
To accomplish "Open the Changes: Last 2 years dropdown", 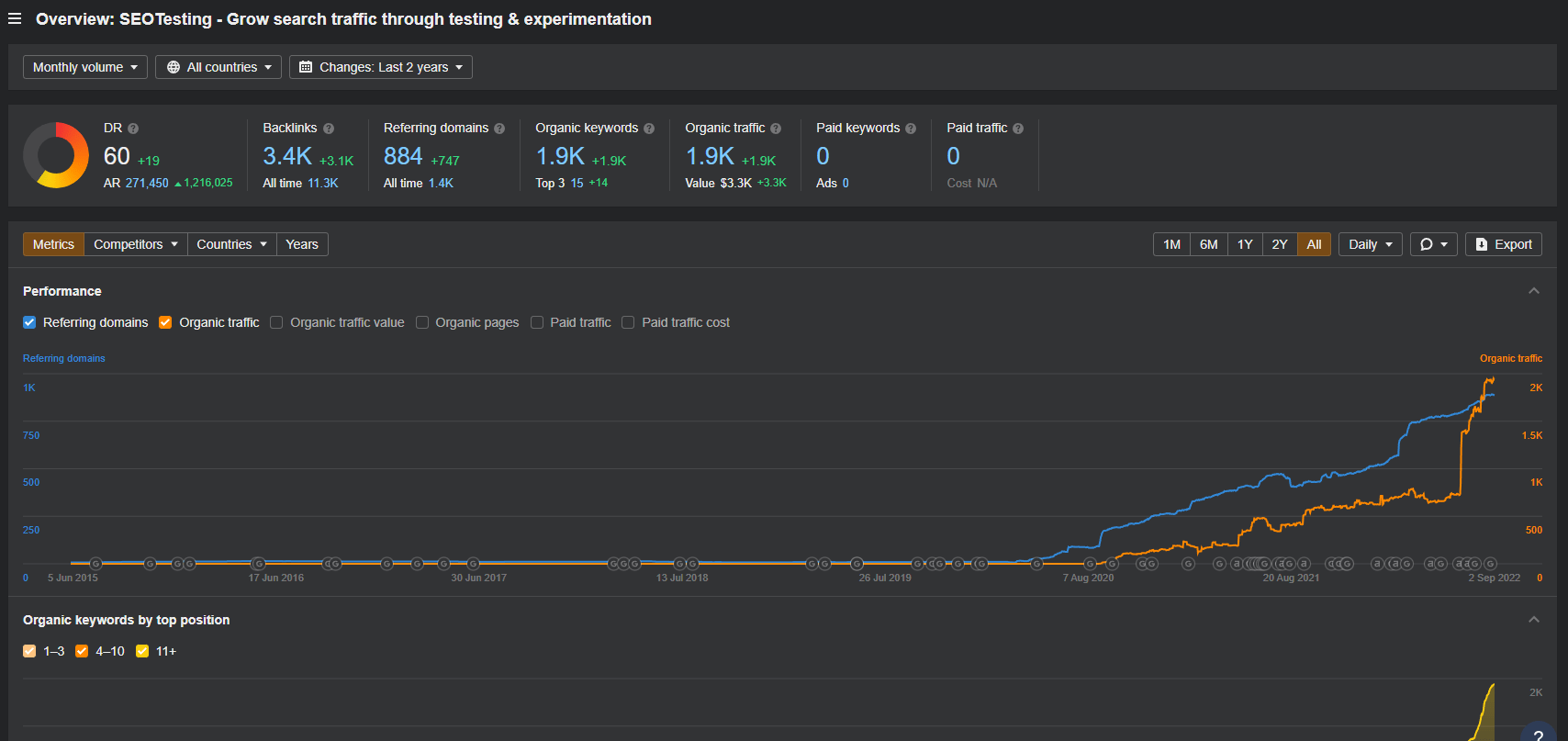I will click(381, 67).
